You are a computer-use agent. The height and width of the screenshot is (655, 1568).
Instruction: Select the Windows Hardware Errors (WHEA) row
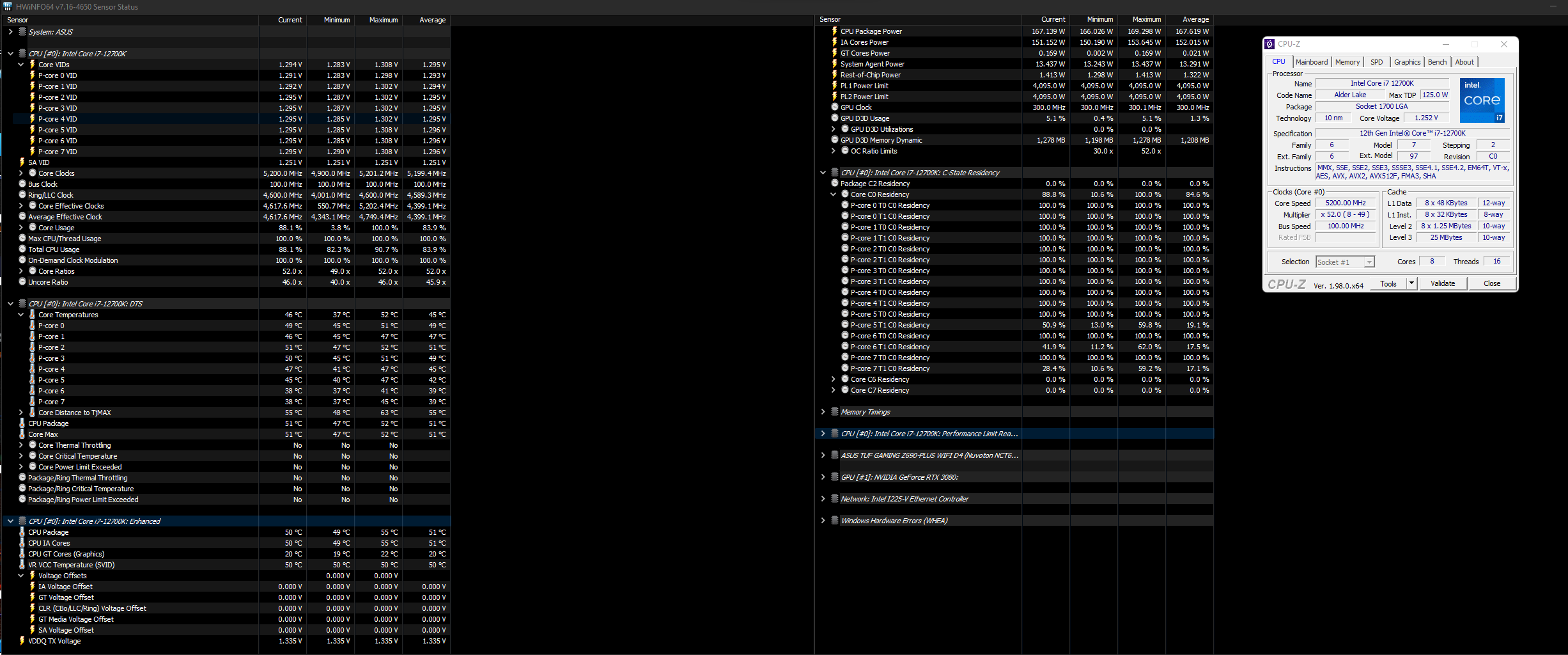tap(1016, 521)
